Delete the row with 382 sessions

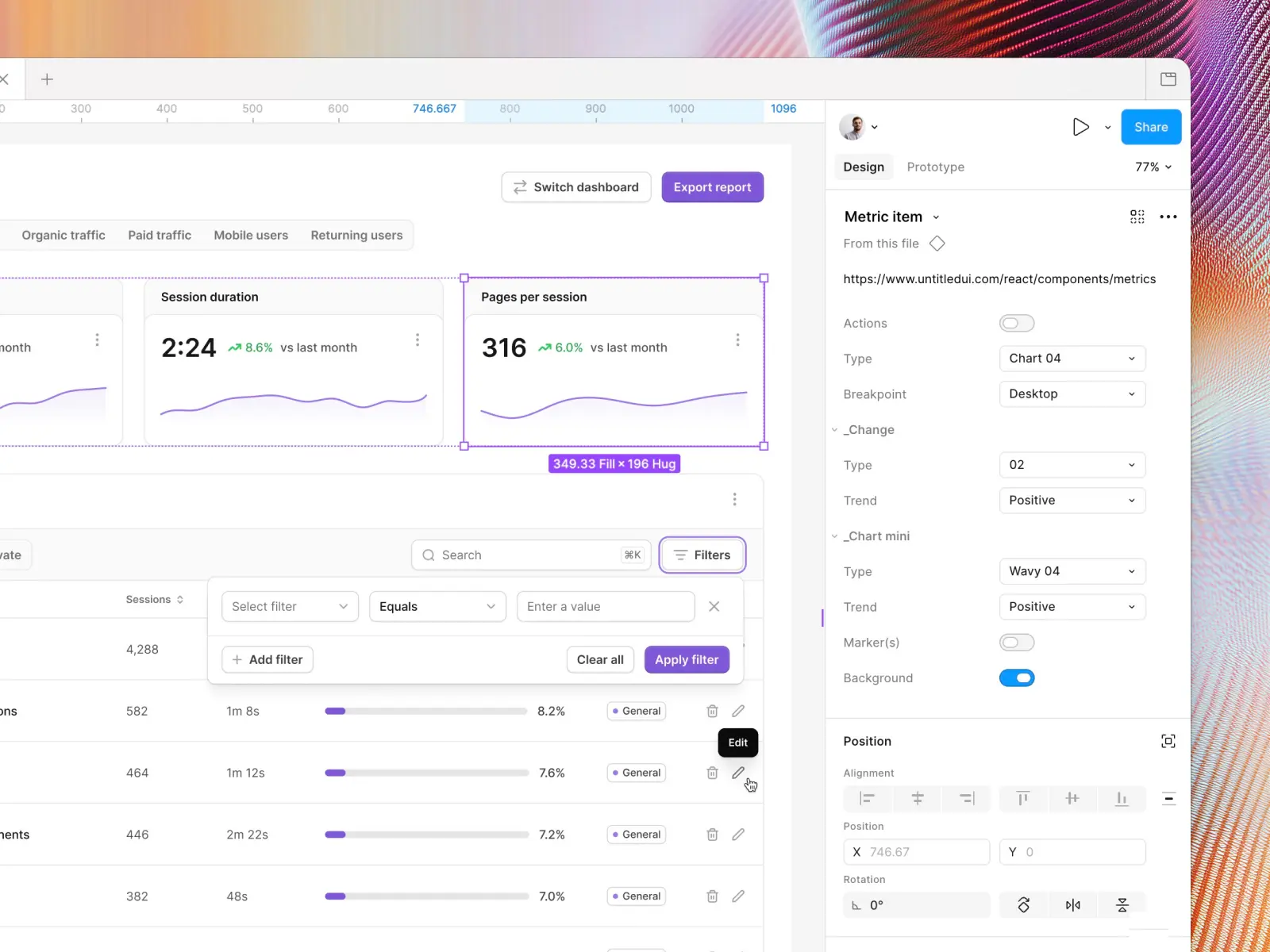coord(712,896)
